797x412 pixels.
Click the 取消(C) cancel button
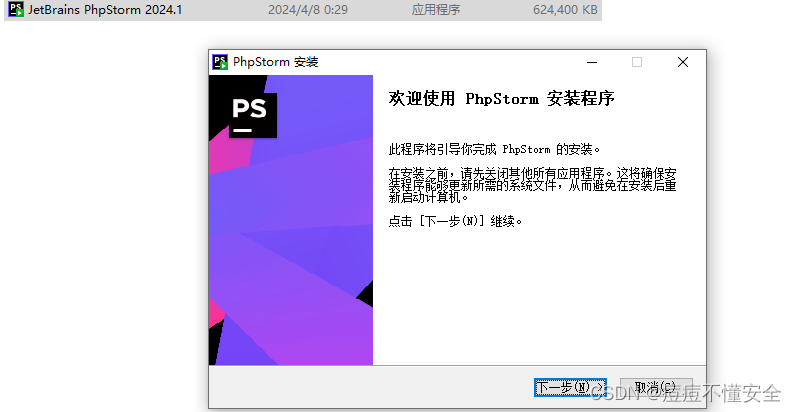656,388
